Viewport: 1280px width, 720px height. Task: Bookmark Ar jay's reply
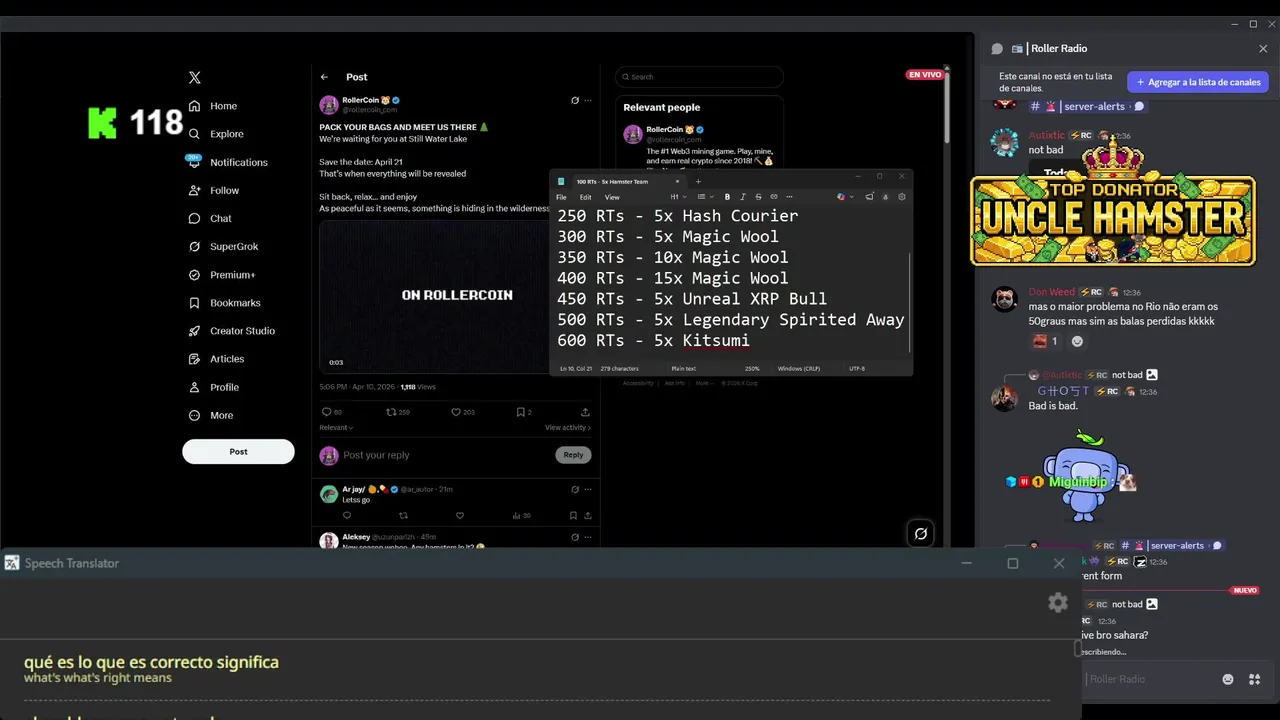pyautogui.click(x=573, y=516)
